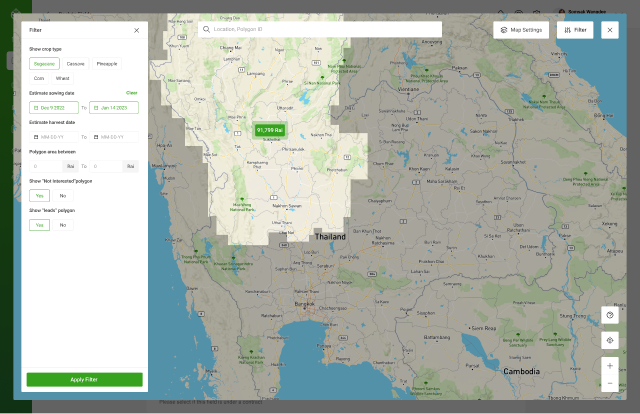Click the 91,799 Rai map marker
640x414 pixels.
(x=270, y=130)
